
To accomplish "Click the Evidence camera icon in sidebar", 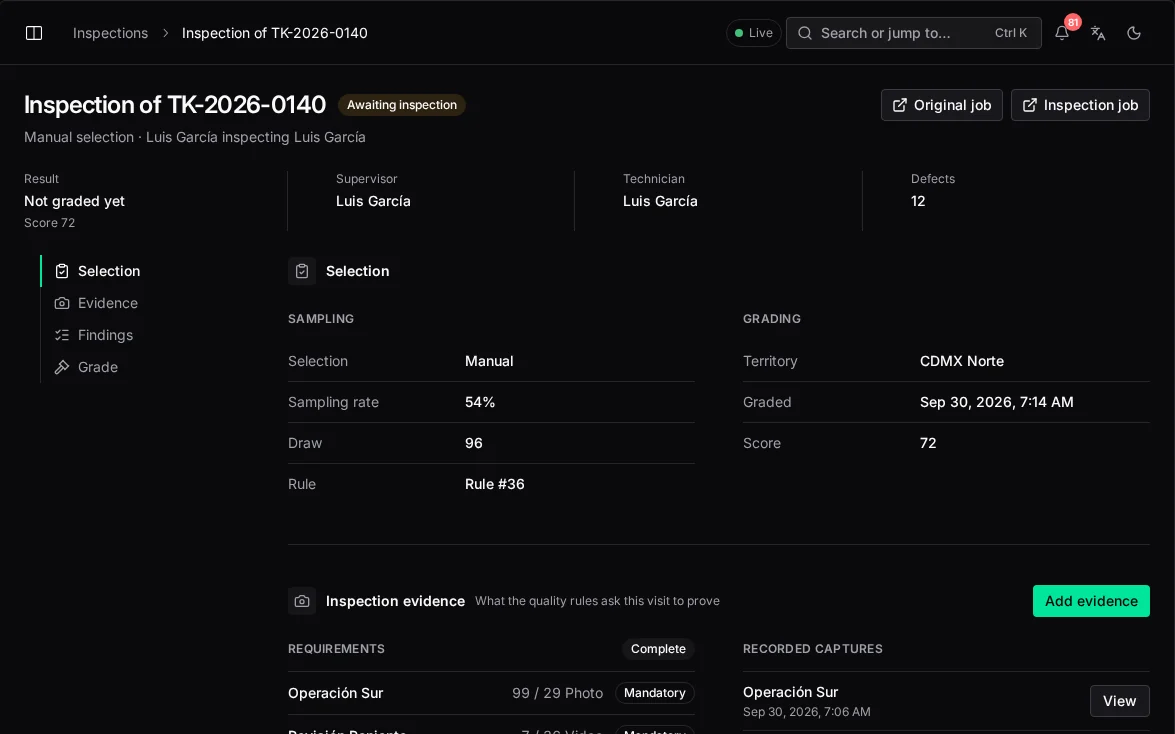I will [61, 303].
